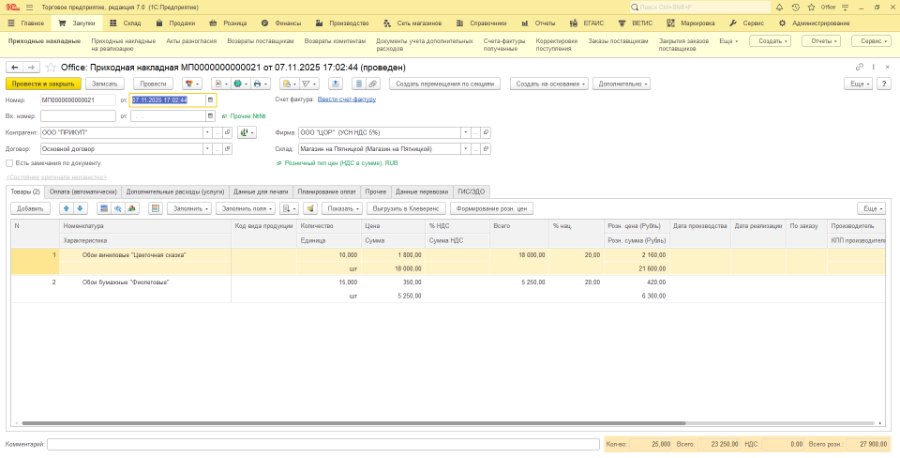Open the Заполнить dropdown in goods toolbar
The image size is (900, 458).
point(189,209)
